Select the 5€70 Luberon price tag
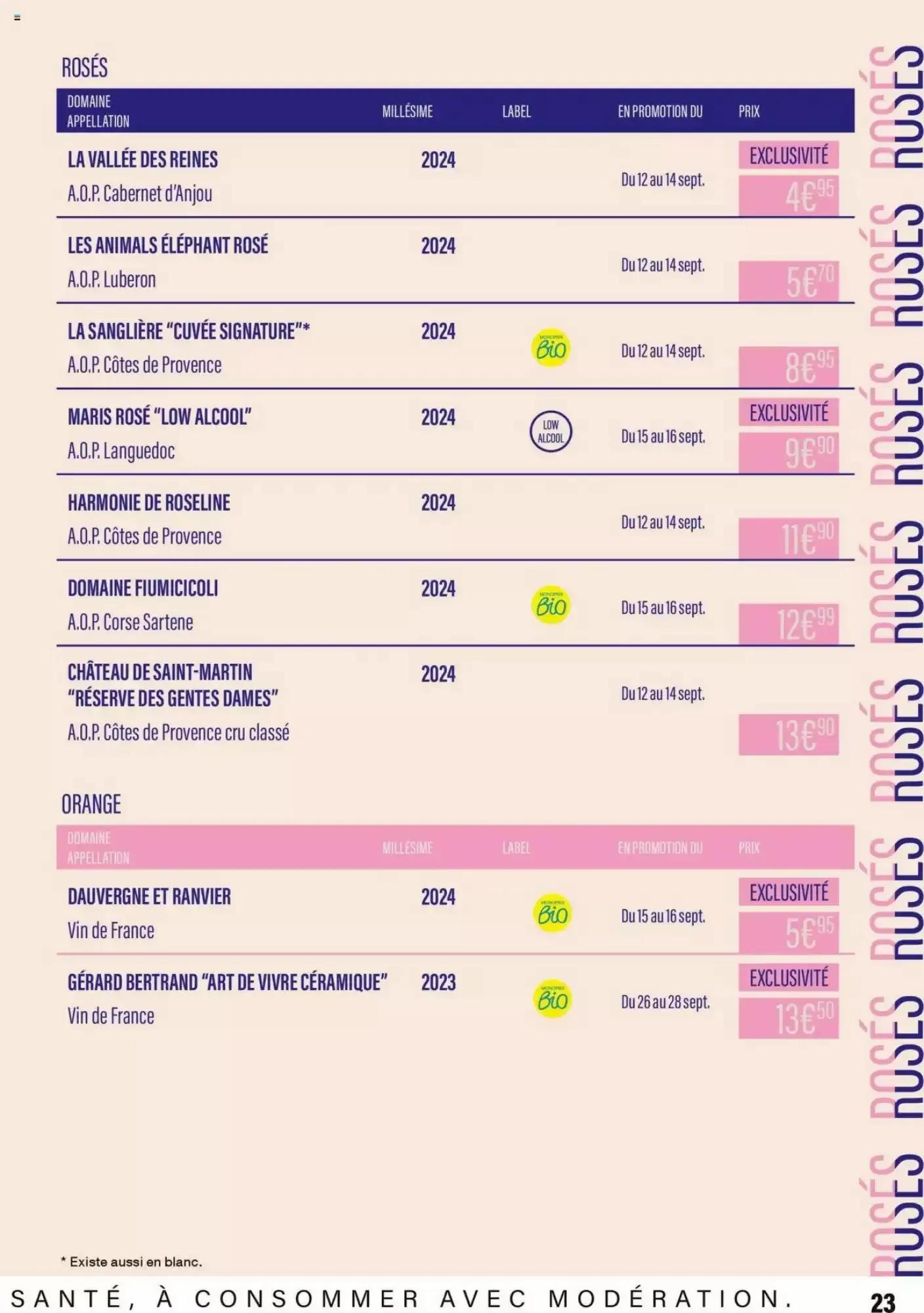The width and height of the screenshot is (924, 1313). click(x=789, y=282)
